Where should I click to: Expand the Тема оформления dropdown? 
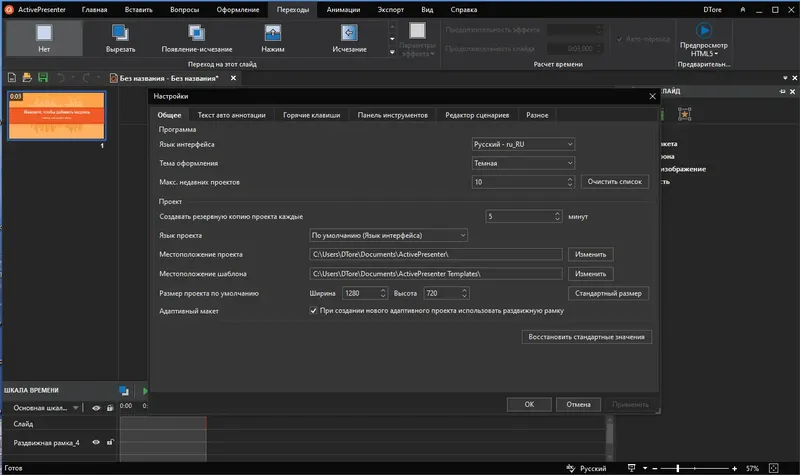click(523, 163)
